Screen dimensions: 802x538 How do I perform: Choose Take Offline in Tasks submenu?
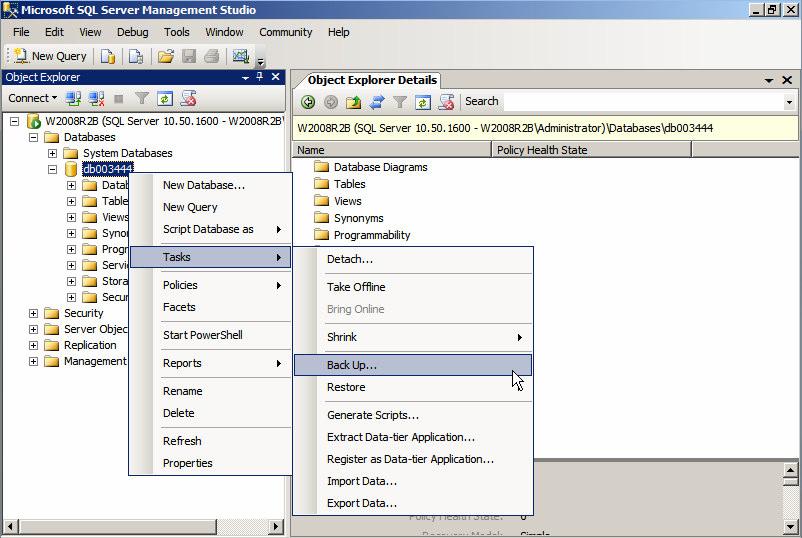click(413, 287)
